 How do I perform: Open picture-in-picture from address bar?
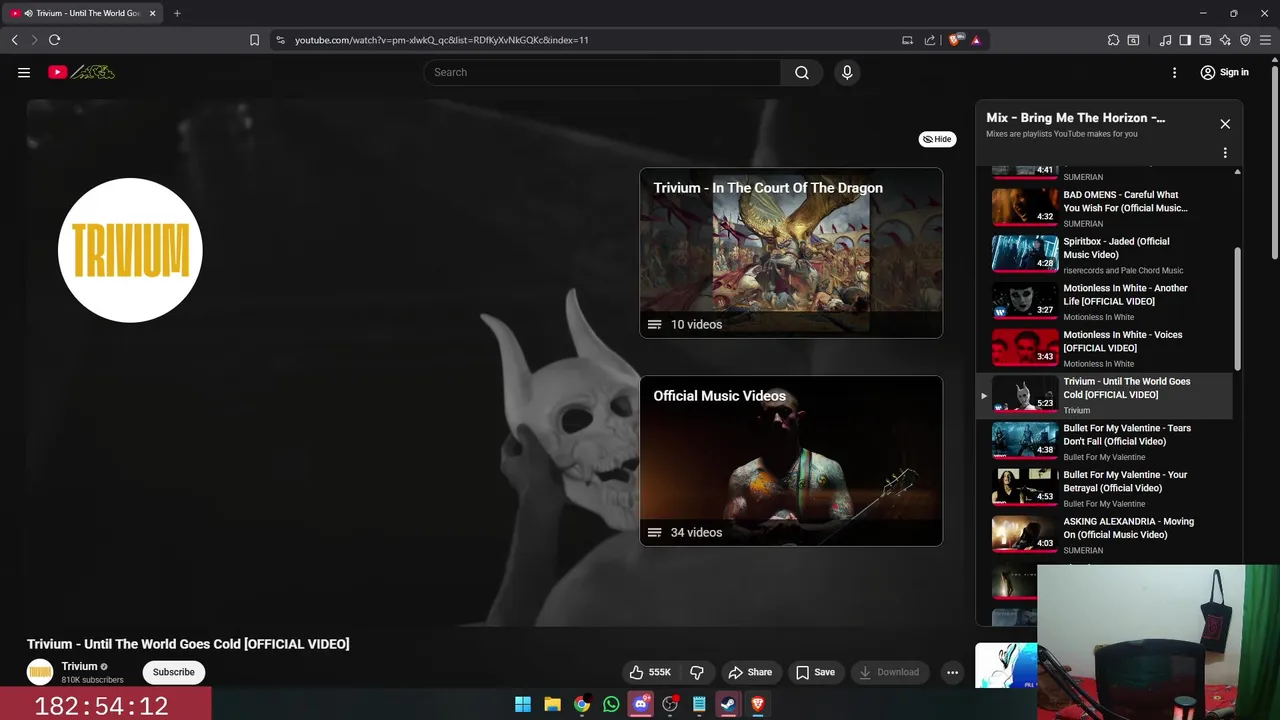(907, 40)
